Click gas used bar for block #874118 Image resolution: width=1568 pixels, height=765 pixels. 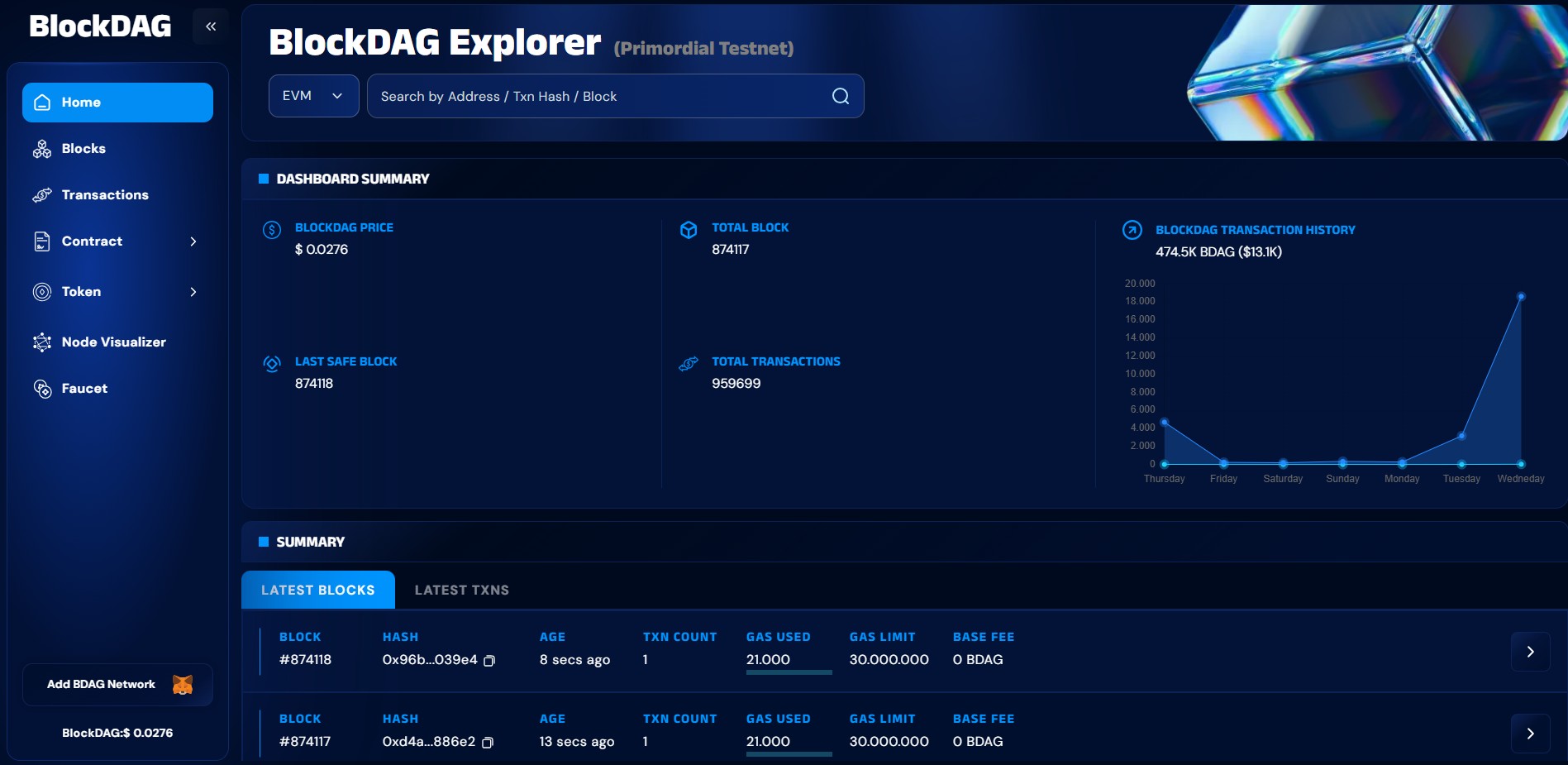[789, 672]
